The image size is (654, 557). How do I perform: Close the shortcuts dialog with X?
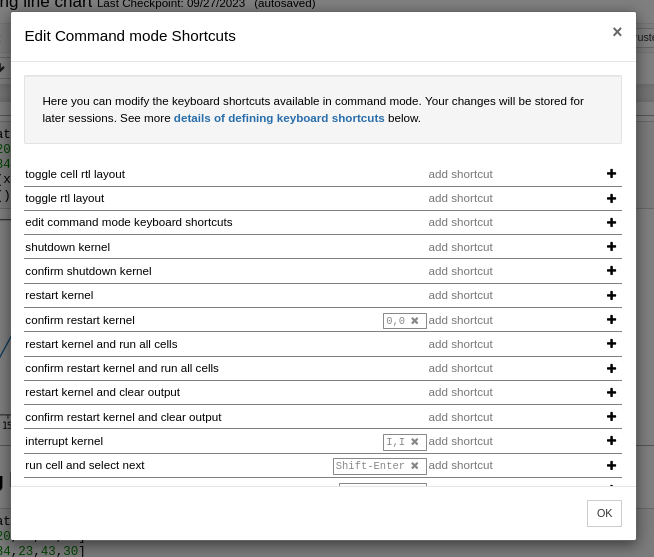pyautogui.click(x=617, y=32)
